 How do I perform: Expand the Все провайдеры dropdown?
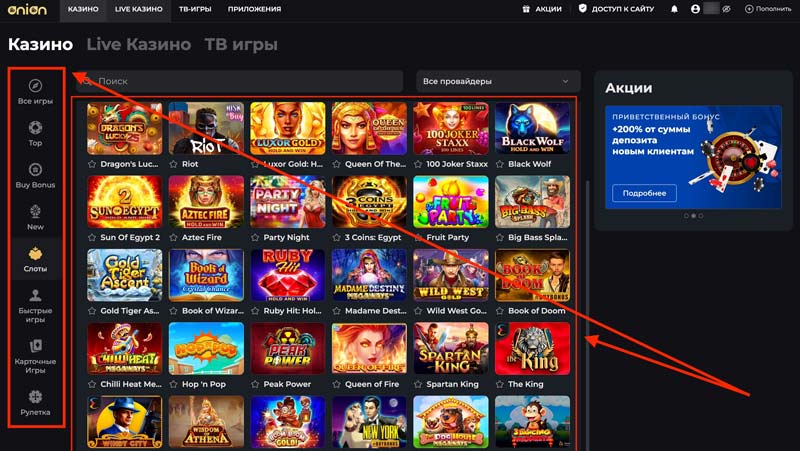498,81
